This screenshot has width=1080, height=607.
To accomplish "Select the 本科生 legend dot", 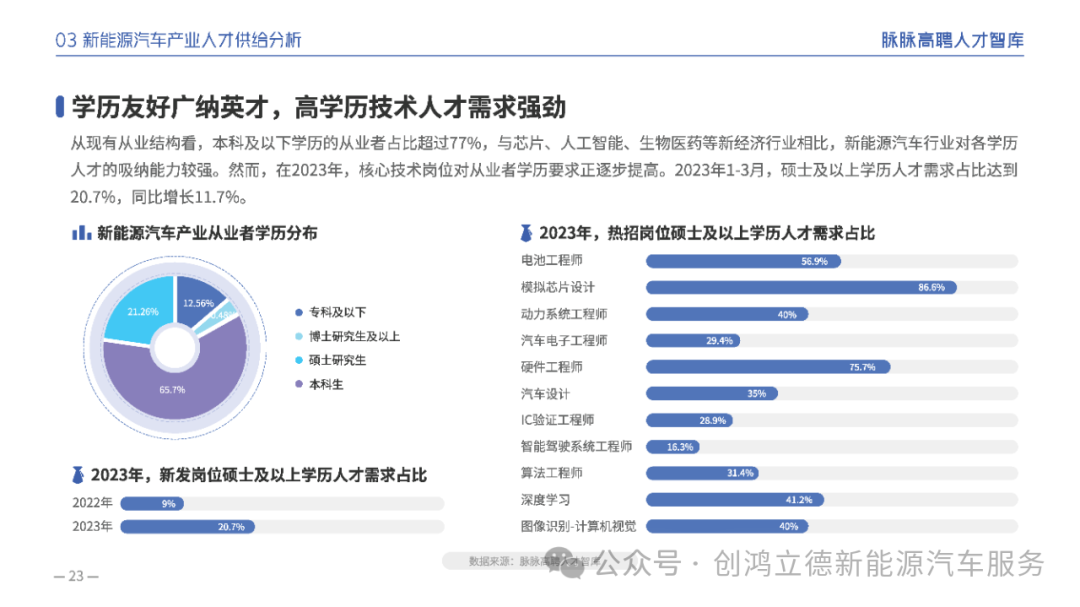I will 299,384.
